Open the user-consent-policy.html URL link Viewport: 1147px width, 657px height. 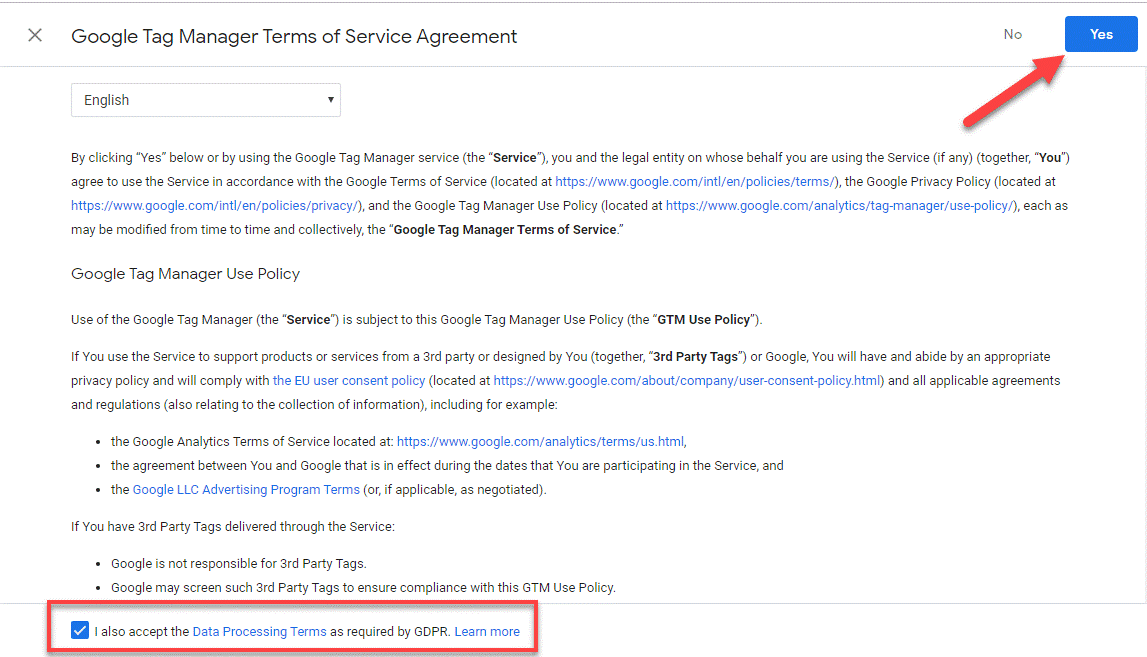pos(688,381)
